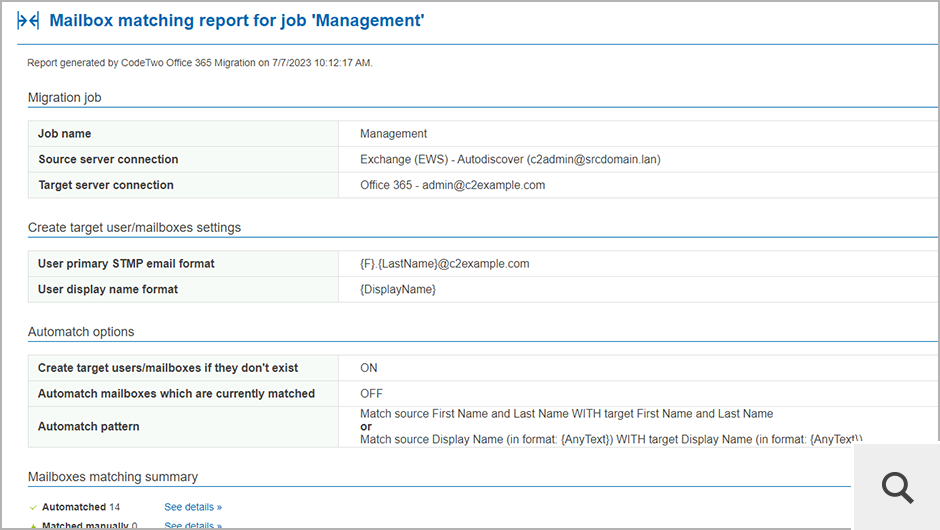Select the 'ON' value

369,368
